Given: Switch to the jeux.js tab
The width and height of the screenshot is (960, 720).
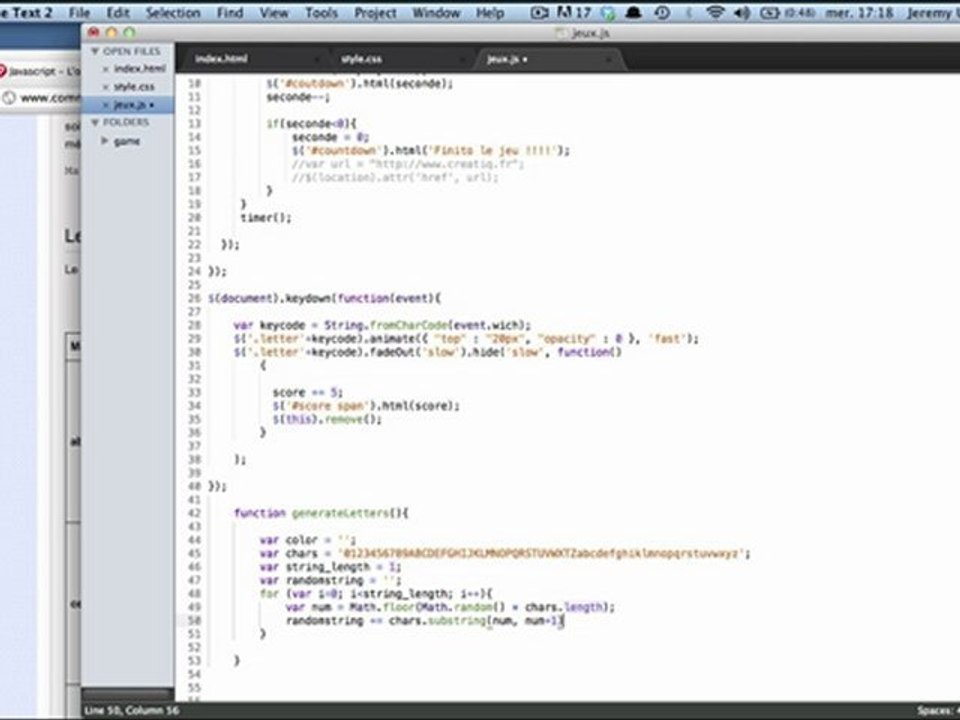Looking at the screenshot, I should 504,59.
